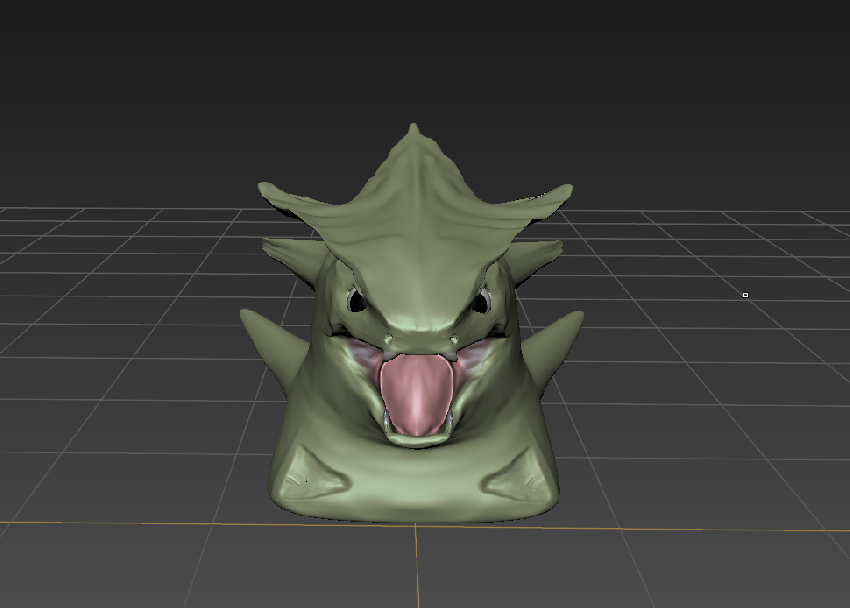The image size is (850, 608).
Task: Click the lower lip below the tongue
Action: point(416,438)
